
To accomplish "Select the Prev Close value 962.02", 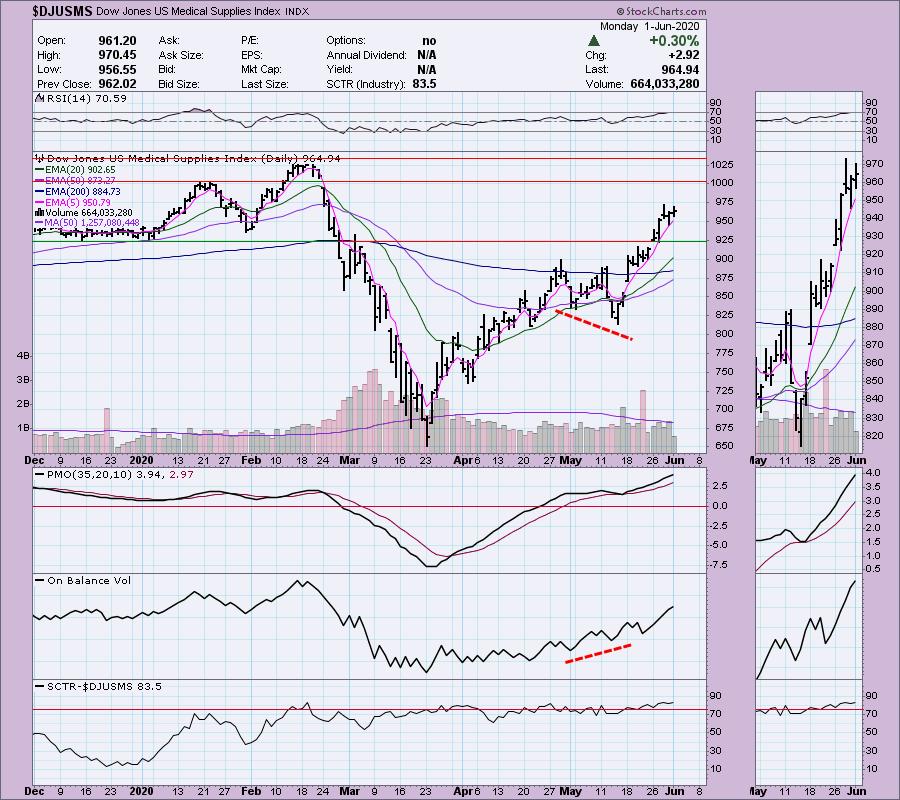I will pyautogui.click(x=117, y=84).
